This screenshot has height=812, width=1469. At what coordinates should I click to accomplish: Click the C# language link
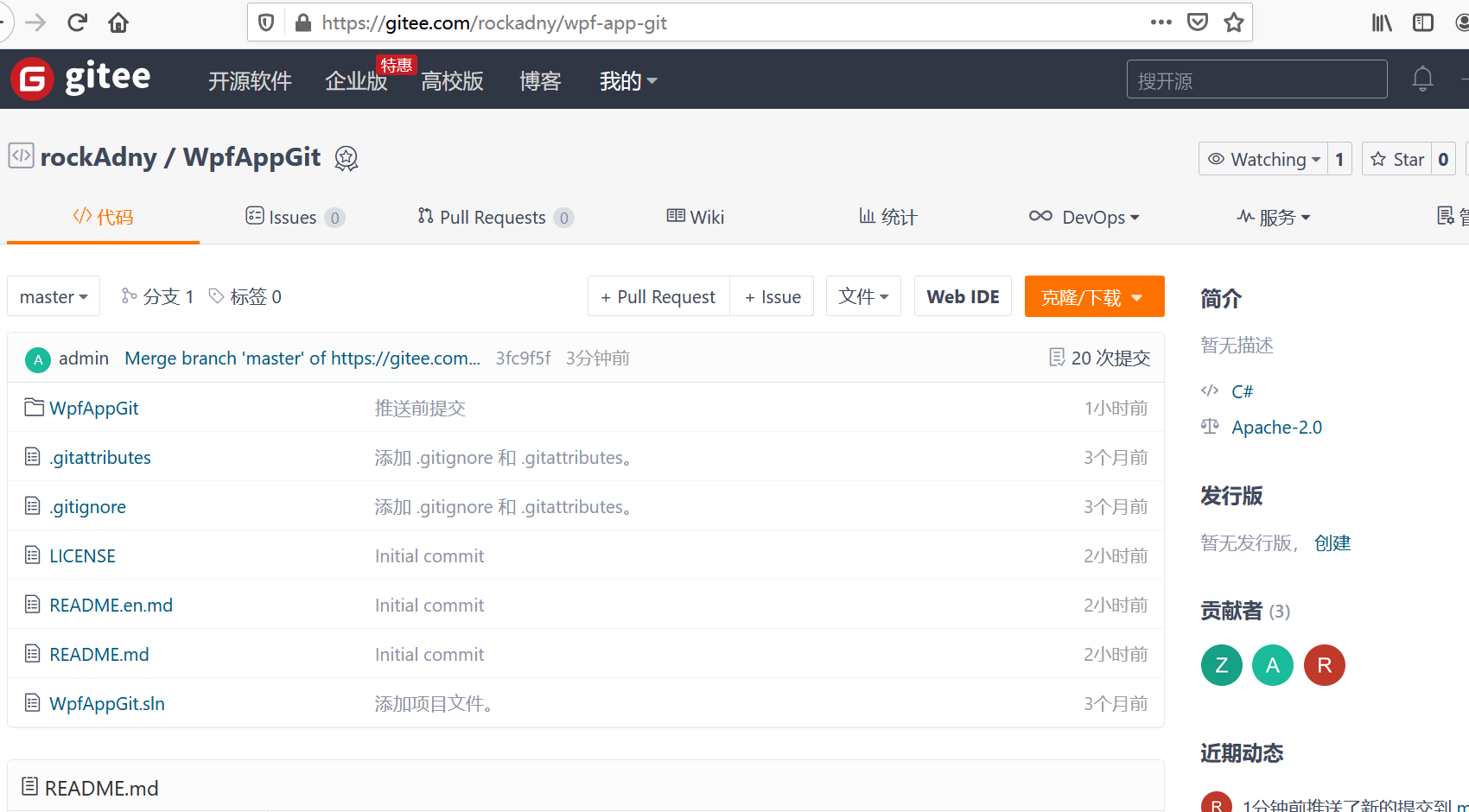[1242, 391]
